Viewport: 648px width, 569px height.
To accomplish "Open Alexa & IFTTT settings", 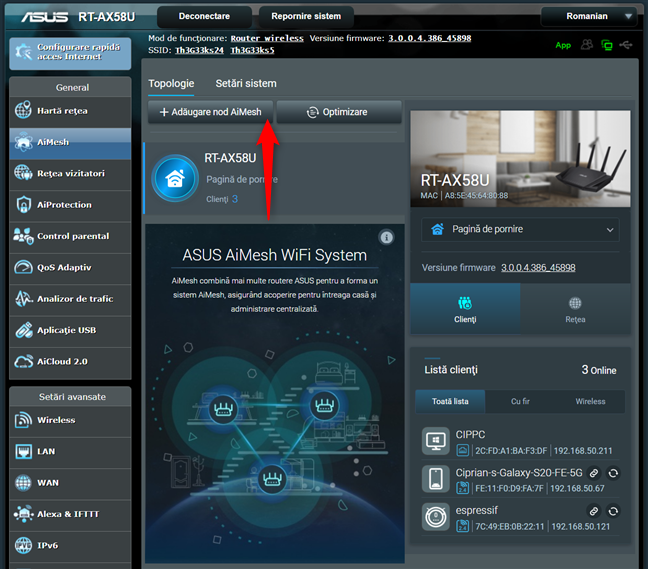I will point(70,515).
